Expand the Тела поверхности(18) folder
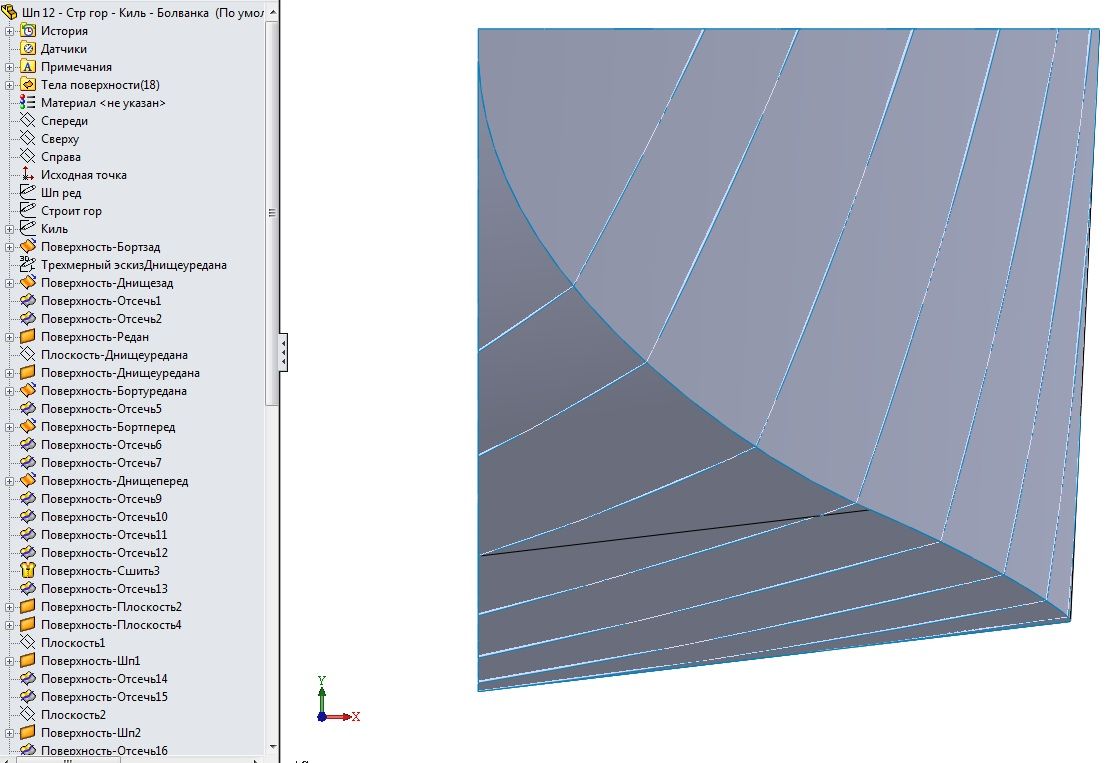Image resolution: width=1120 pixels, height=763 pixels. click(10, 85)
